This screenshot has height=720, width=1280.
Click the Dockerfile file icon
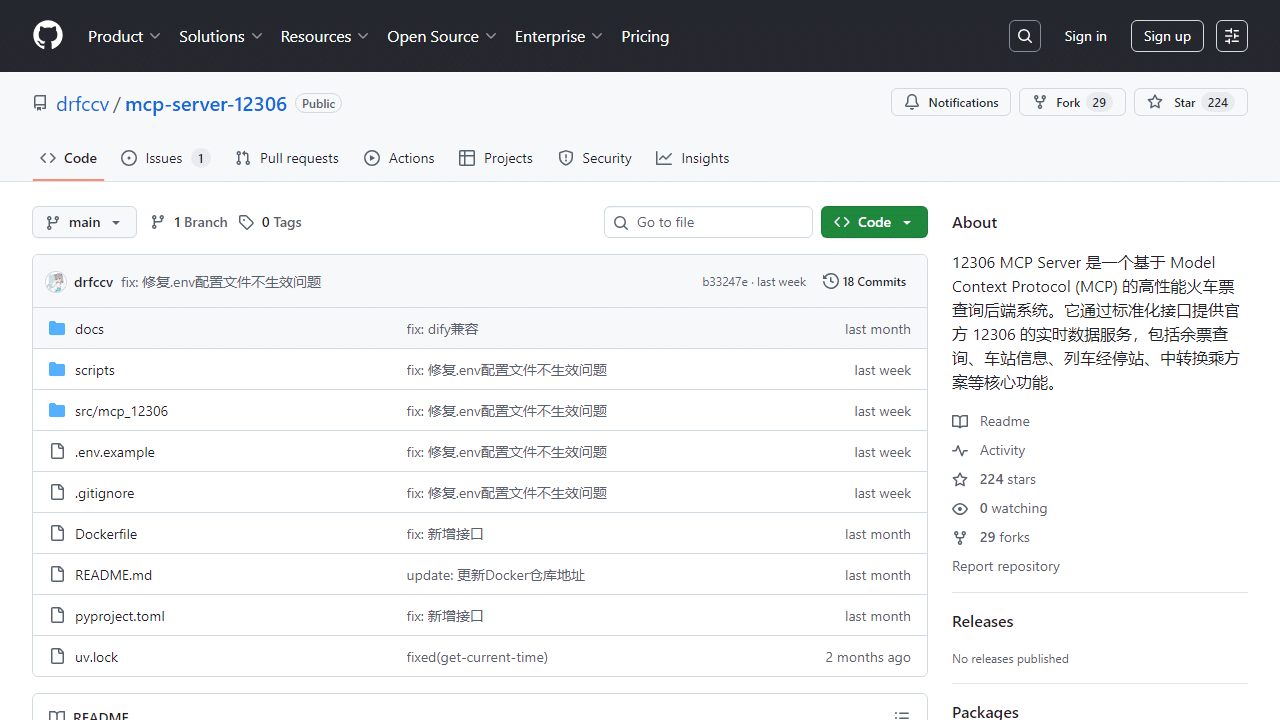coord(57,534)
